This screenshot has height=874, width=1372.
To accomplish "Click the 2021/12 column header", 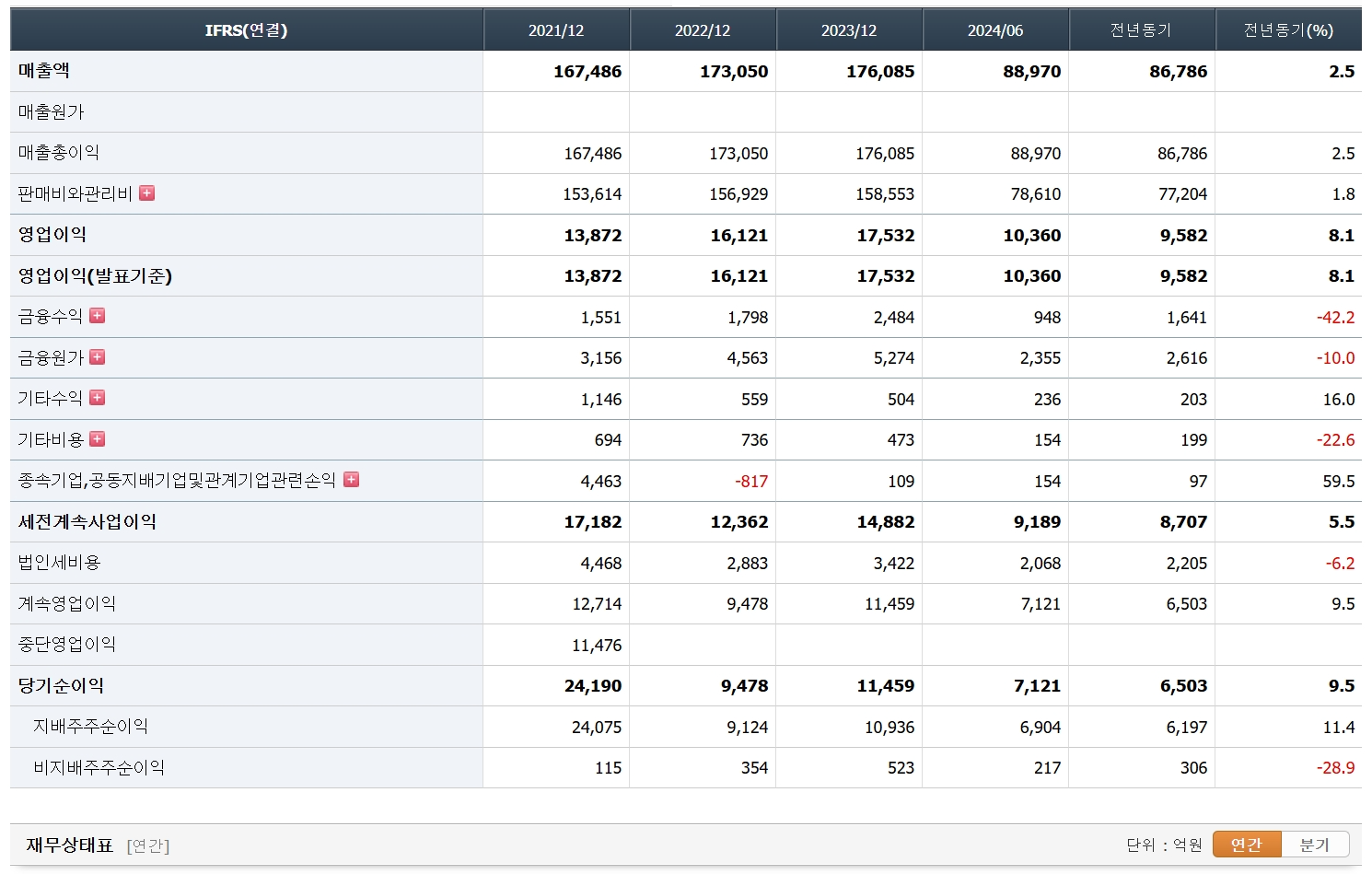I will point(556,30).
